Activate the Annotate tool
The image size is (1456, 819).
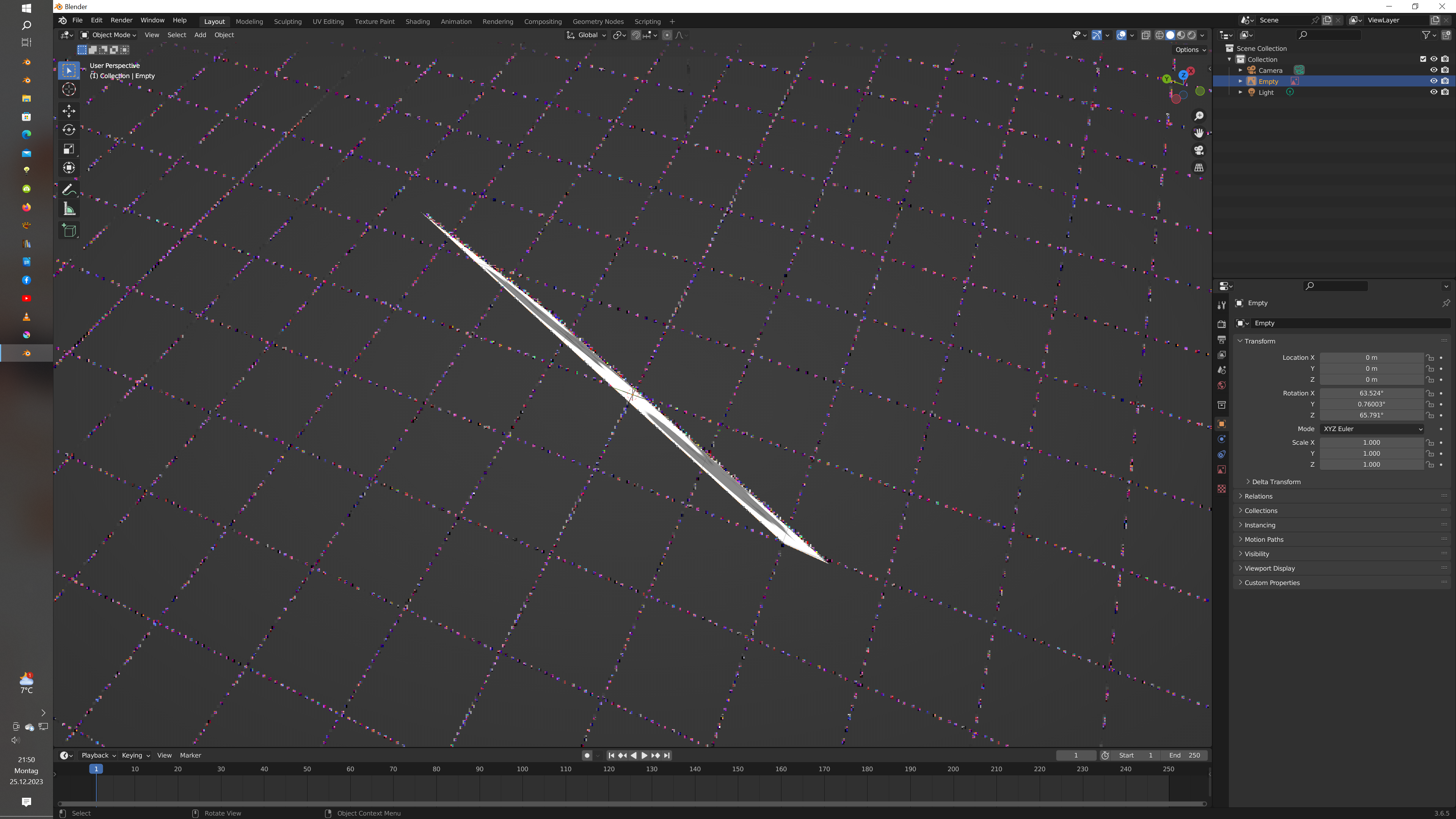click(69, 189)
